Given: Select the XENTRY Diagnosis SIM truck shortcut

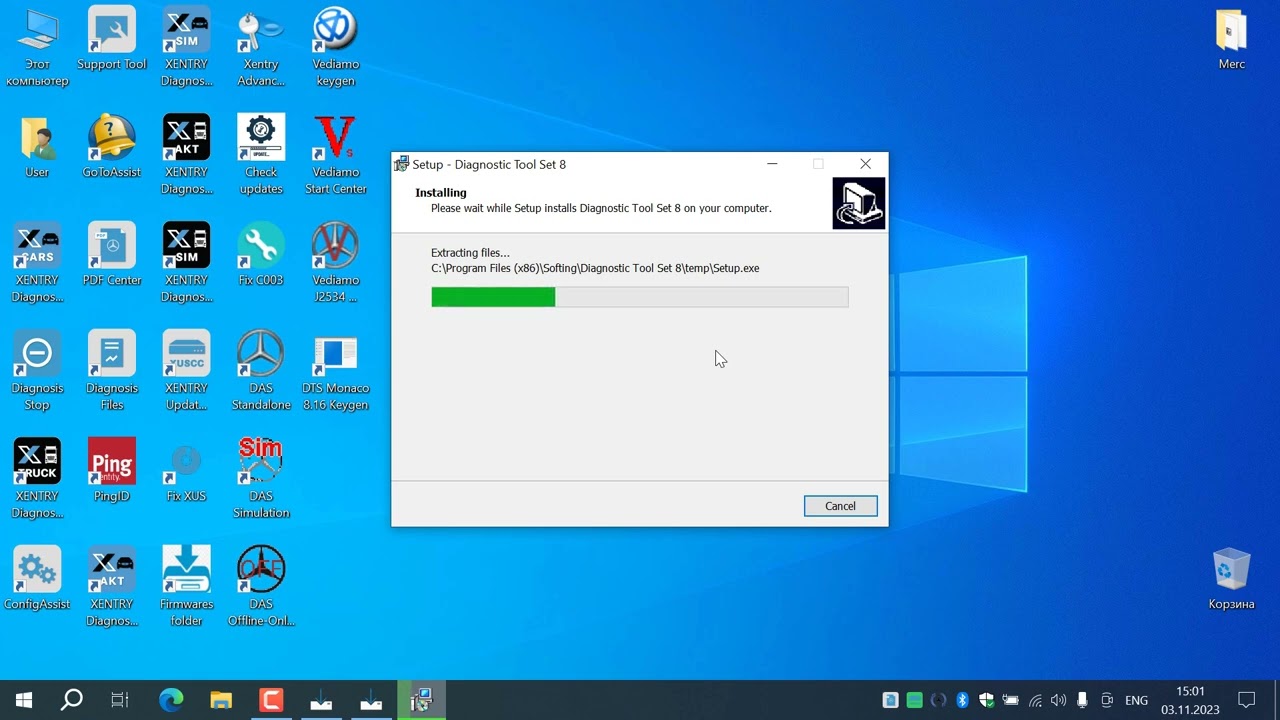Looking at the screenshot, I should (186, 263).
